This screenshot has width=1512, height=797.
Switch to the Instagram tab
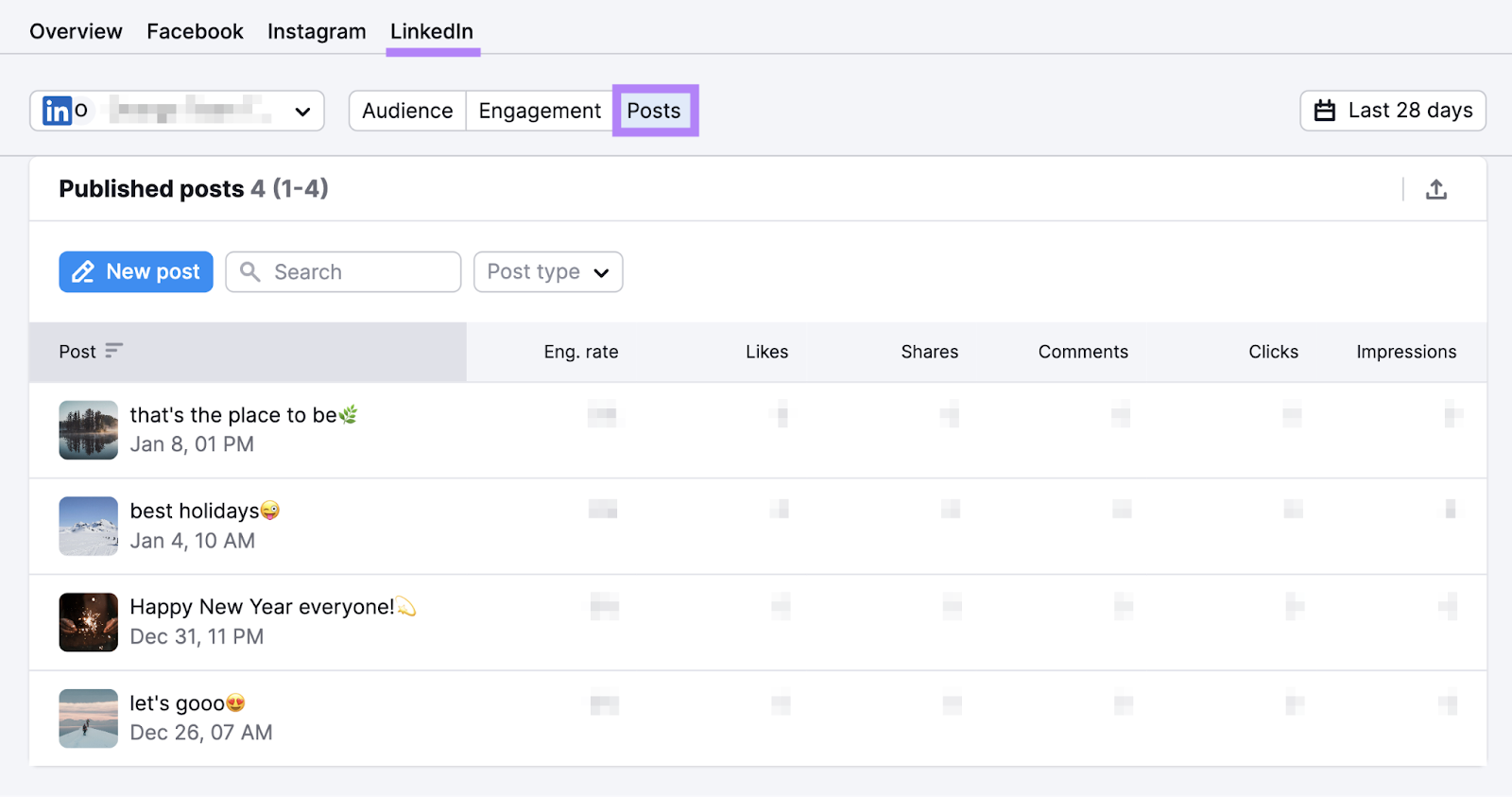pos(317,31)
